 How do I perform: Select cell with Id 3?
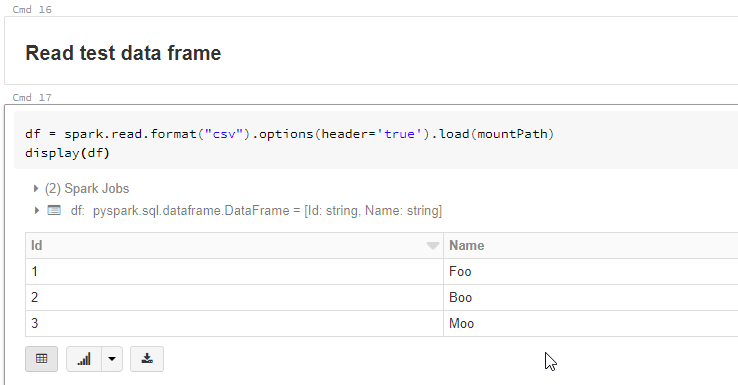tap(234, 323)
